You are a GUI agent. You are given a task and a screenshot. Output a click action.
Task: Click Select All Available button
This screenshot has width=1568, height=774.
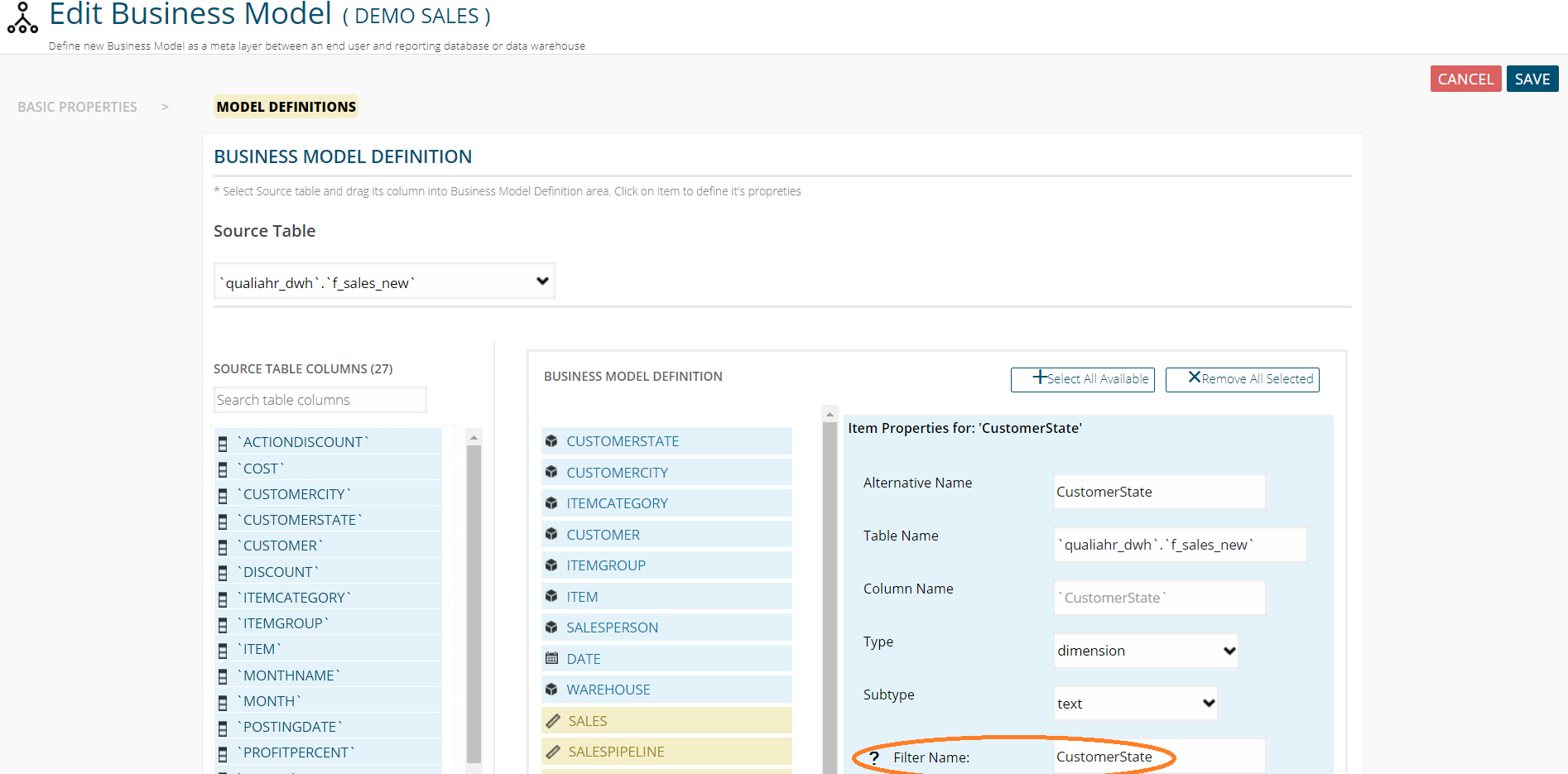(1083, 379)
